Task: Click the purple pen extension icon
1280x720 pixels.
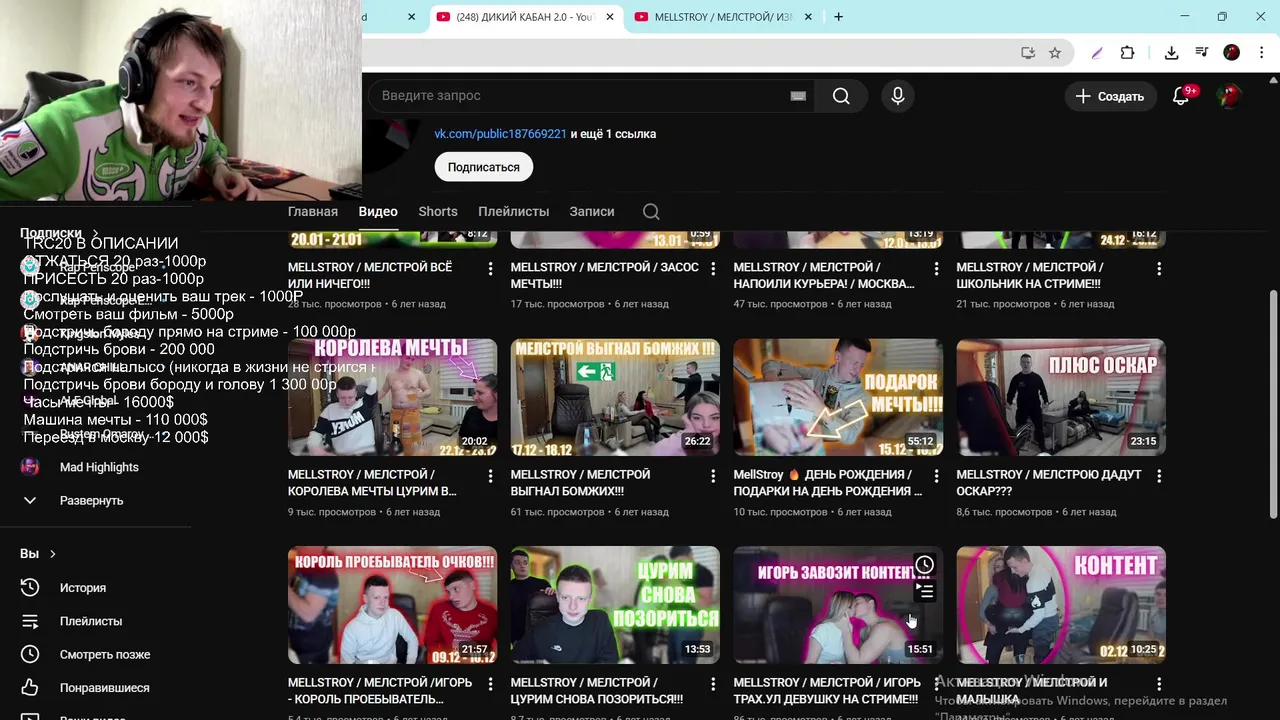Action: (x=1097, y=53)
